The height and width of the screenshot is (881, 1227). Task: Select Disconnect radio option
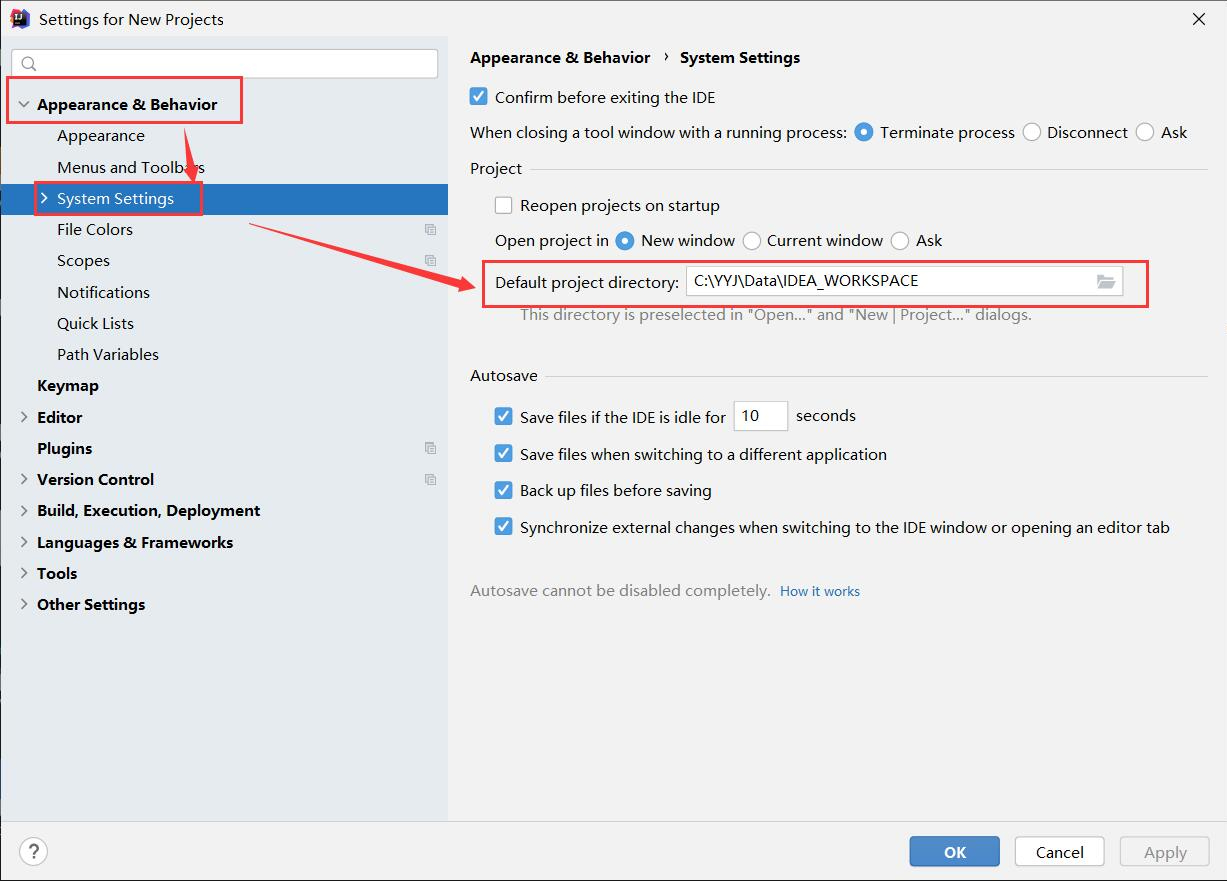[1032, 132]
